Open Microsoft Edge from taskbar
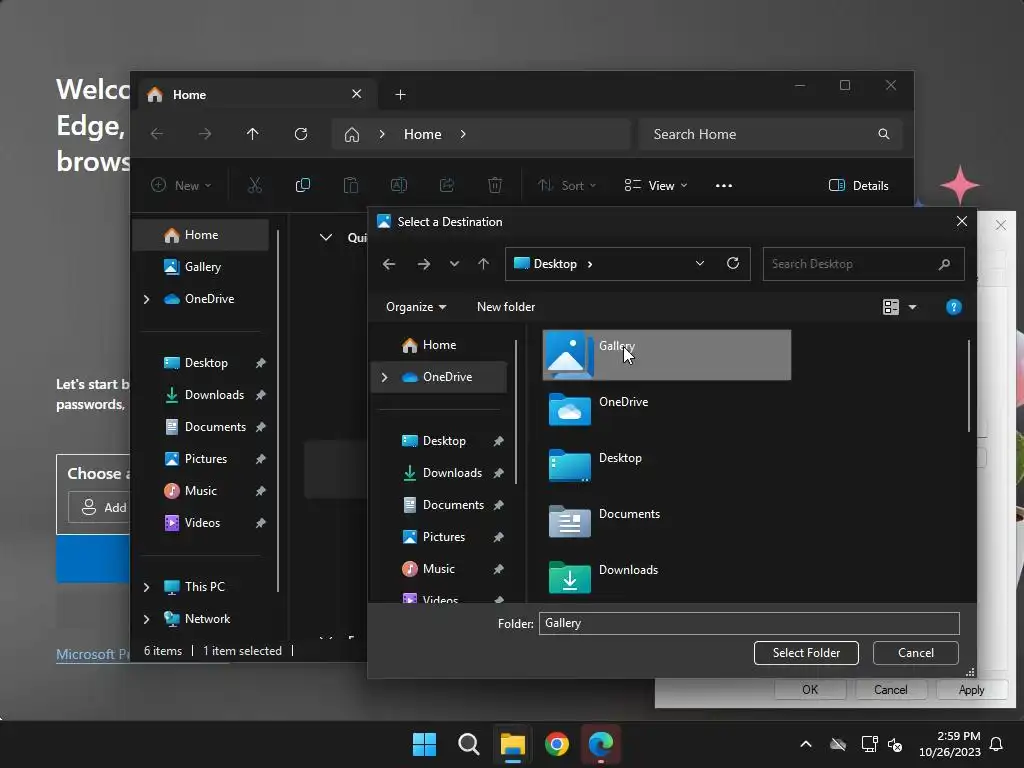The image size is (1024, 768). [601, 744]
